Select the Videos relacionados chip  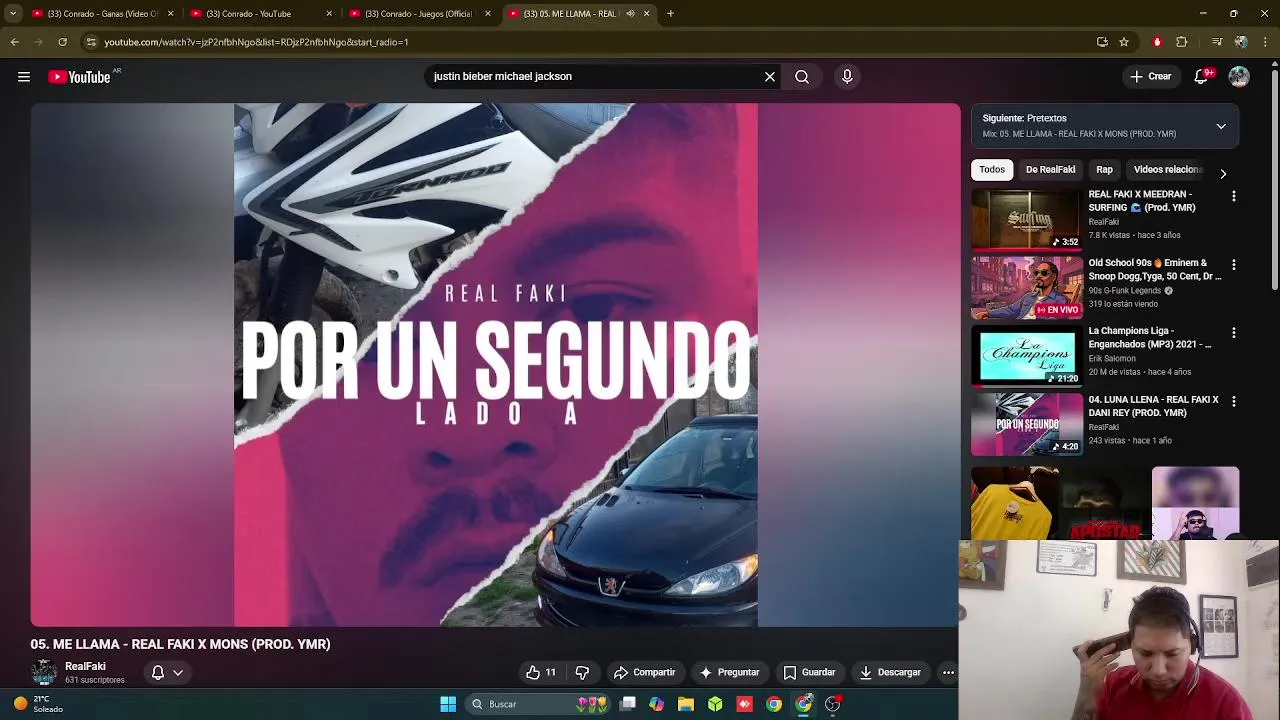pos(1167,170)
